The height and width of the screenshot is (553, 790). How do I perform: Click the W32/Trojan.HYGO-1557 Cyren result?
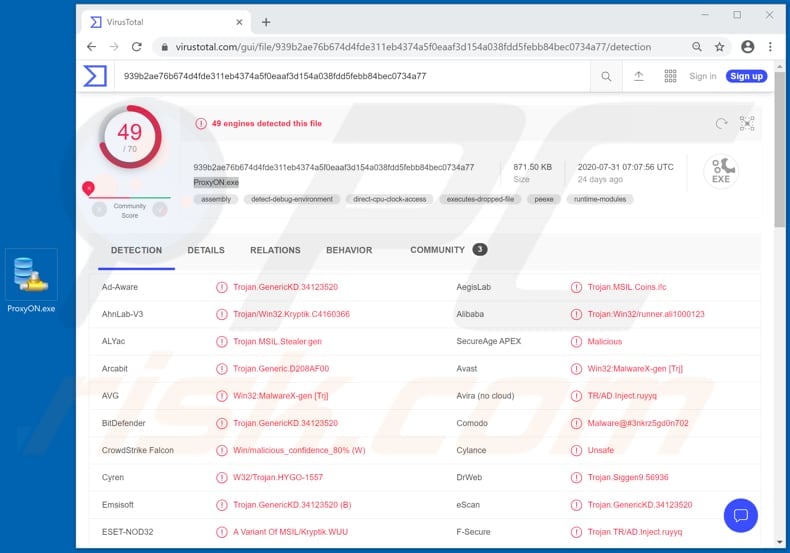coord(278,477)
